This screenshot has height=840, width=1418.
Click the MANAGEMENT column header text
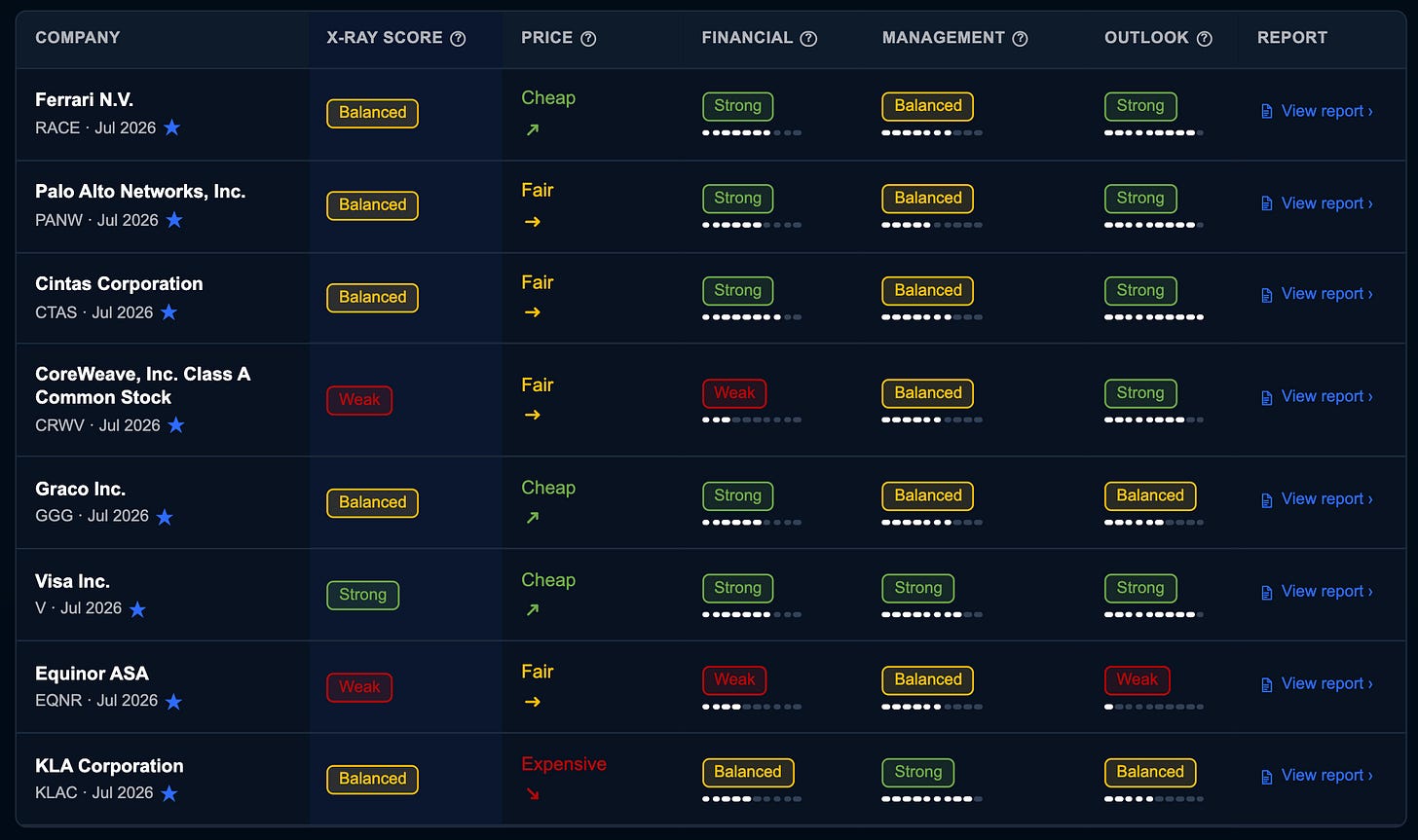944,38
